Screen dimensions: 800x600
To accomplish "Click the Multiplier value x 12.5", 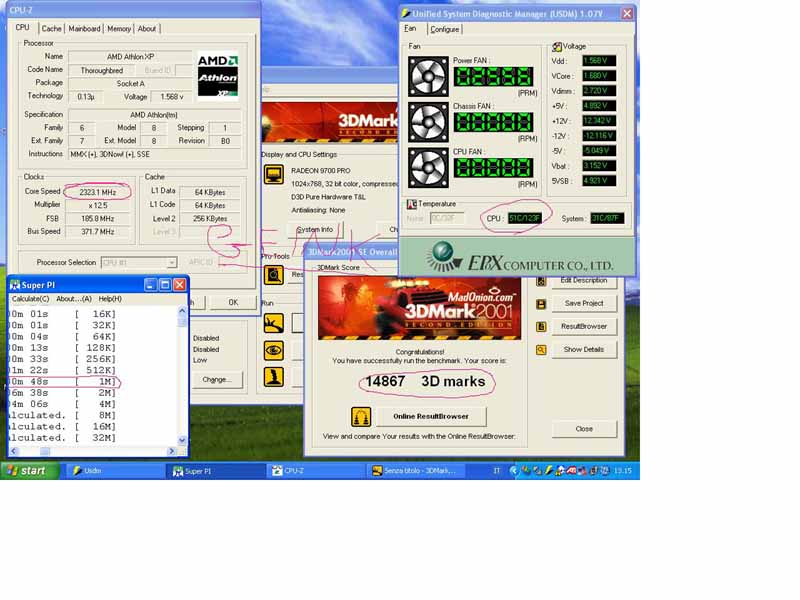I will click(x=98, y=205).
